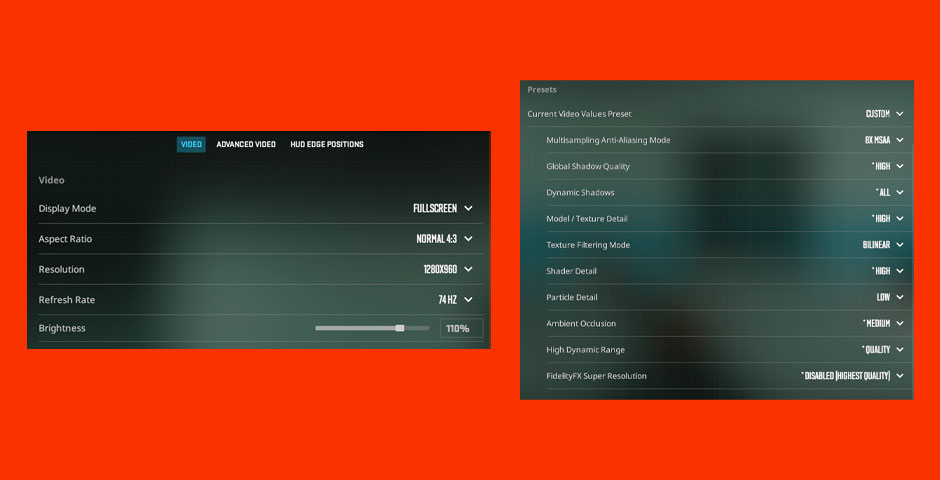Viewport: 940px width, 480px height.
Task: Click the Brightness 110% value field
Action: click(x=461, y=328)
